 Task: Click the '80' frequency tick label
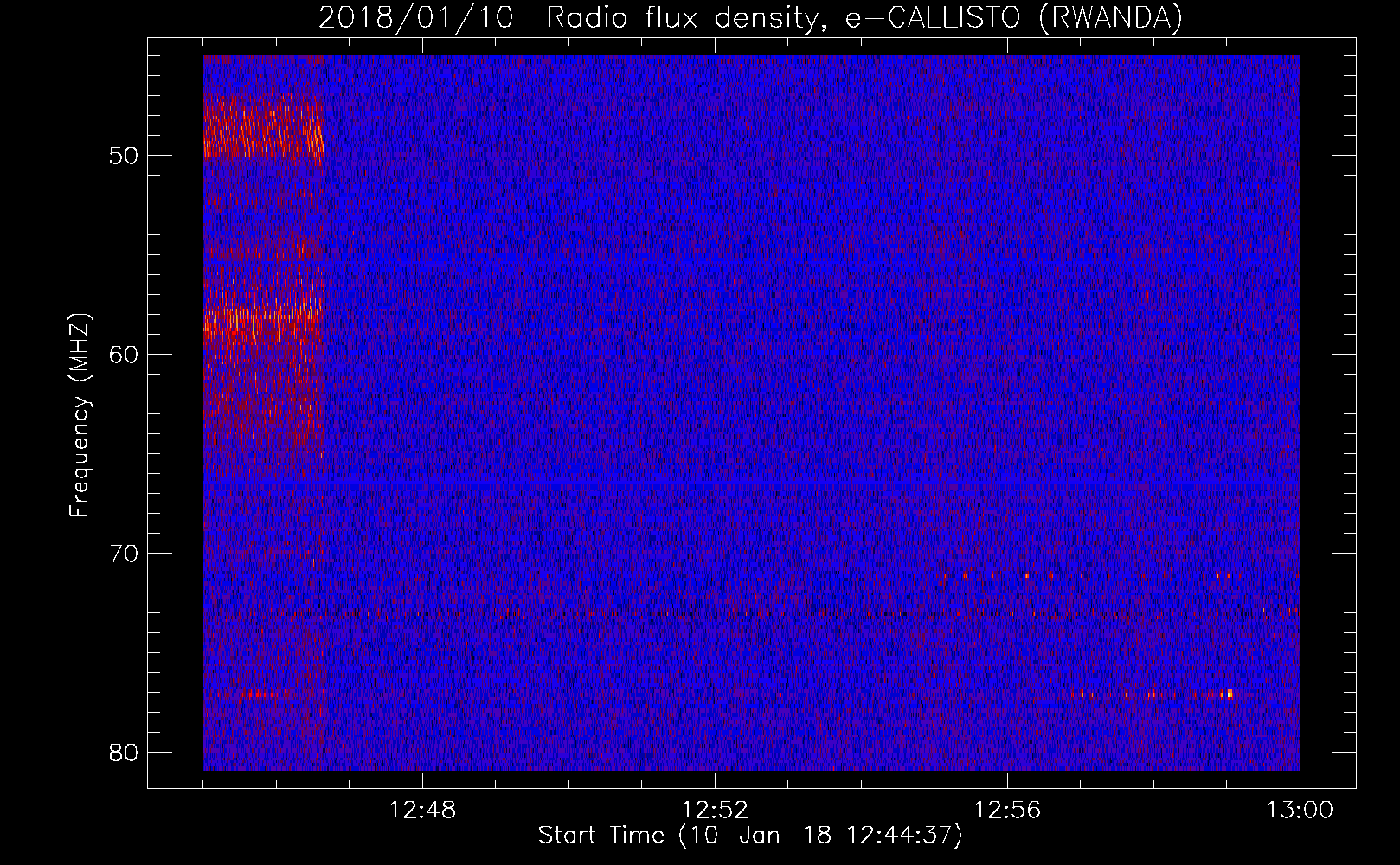[x=125, y=753]
